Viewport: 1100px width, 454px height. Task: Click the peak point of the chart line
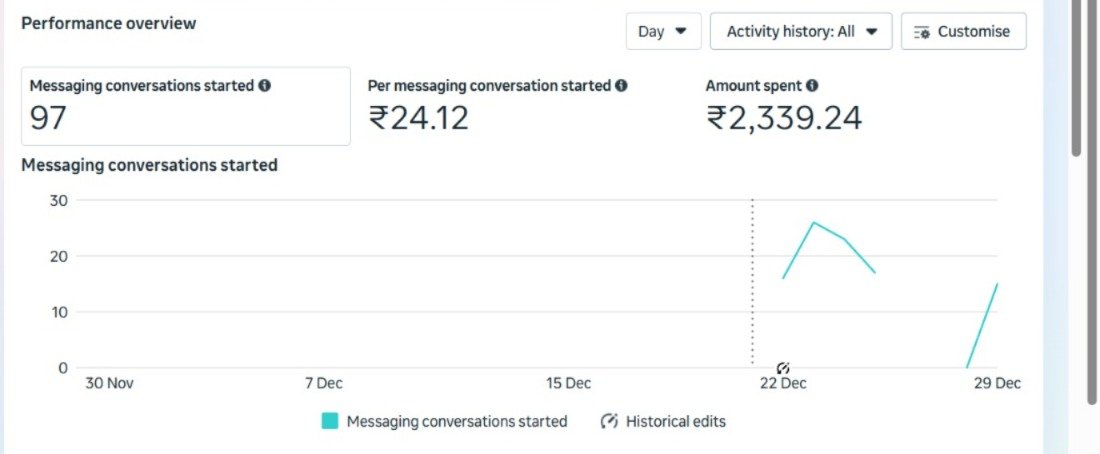(814, 222)
